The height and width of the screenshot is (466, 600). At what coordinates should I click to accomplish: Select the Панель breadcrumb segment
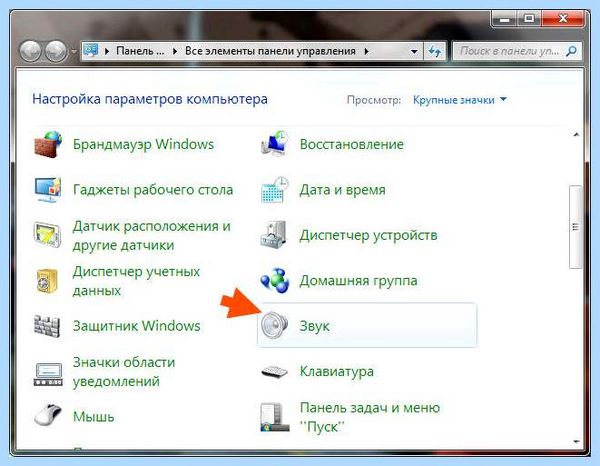(x=140, y=51)
